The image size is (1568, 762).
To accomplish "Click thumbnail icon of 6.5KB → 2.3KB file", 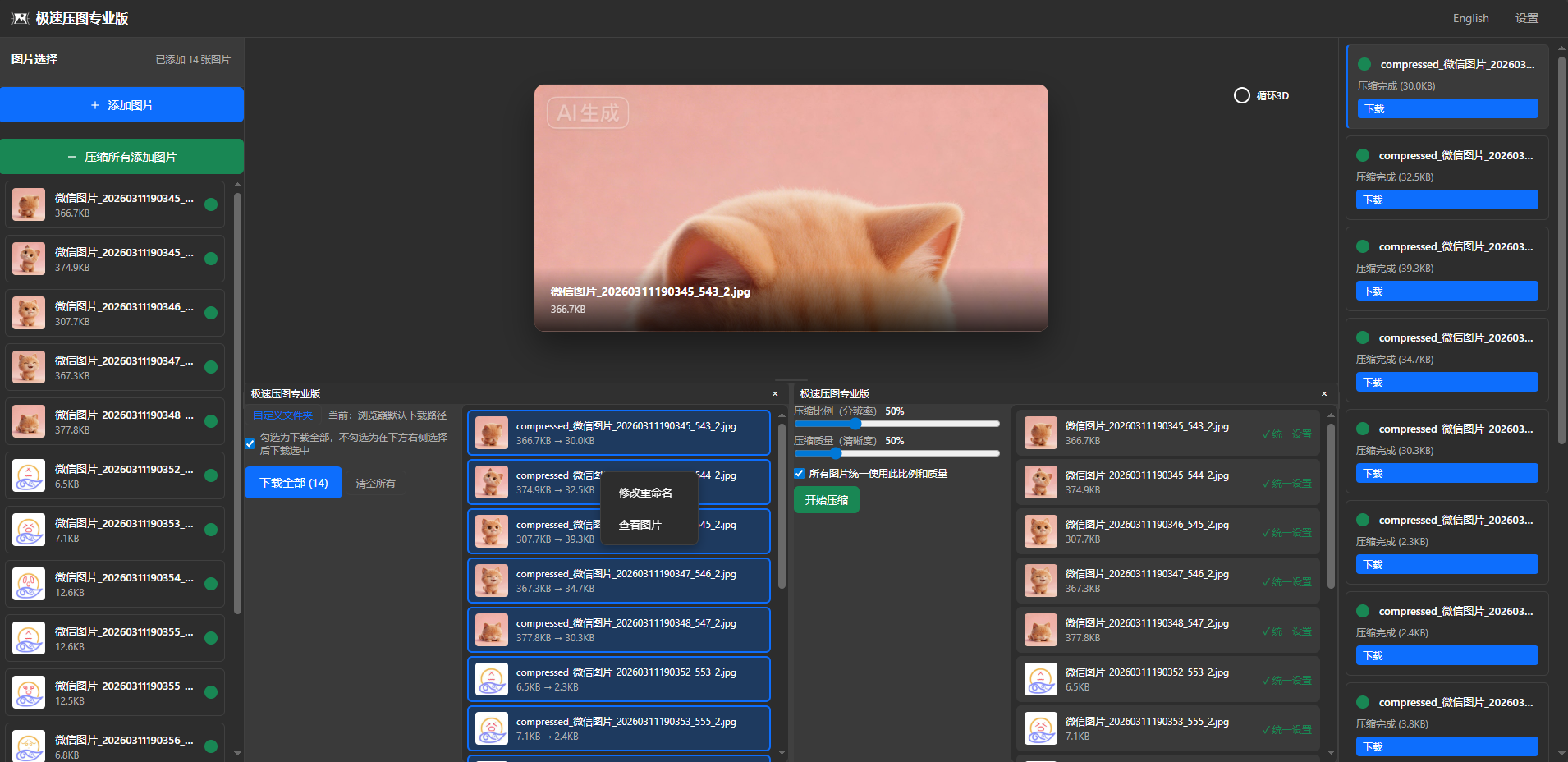I will pos(492,679).
